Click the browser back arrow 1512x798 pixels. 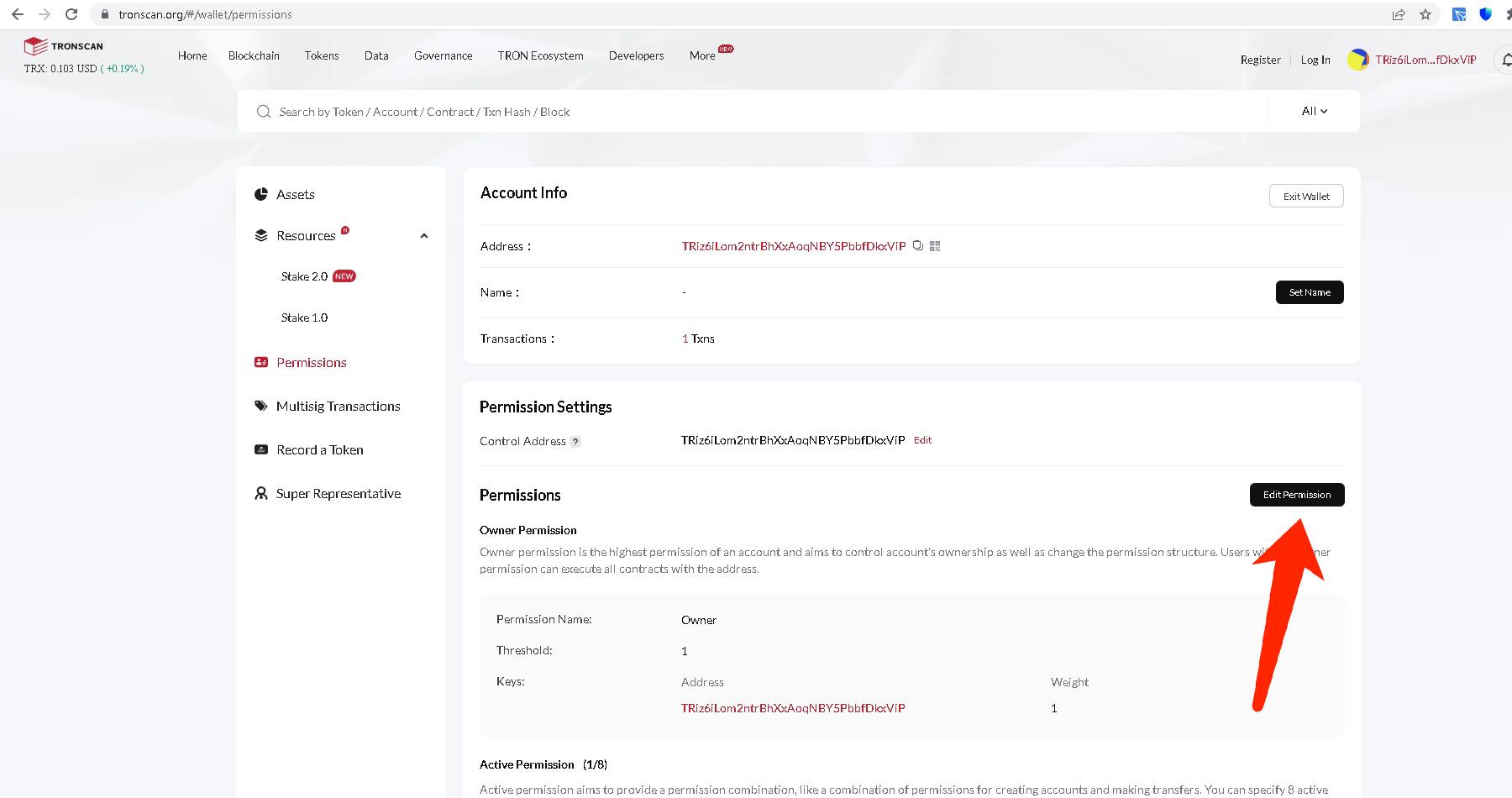point(18,14)
